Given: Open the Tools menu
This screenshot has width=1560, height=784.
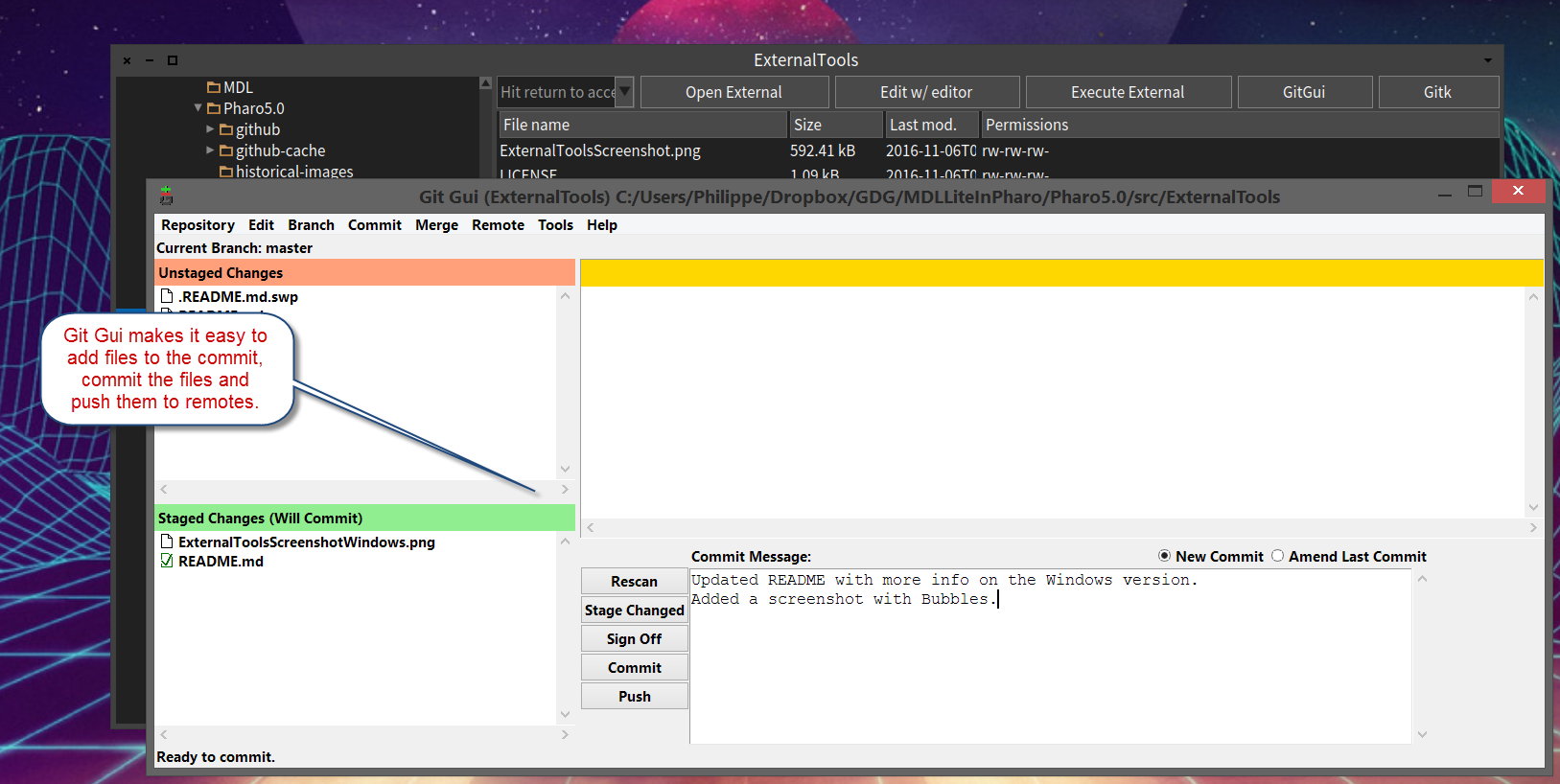Looking at the screenshot, I should pos(555,225).
